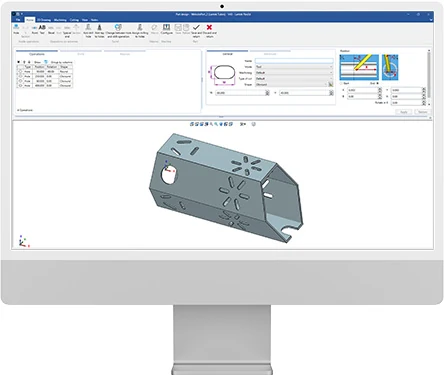This screenshot has height=375, width=444.
Task: Click the Shape column header
Action: point(64,67)
